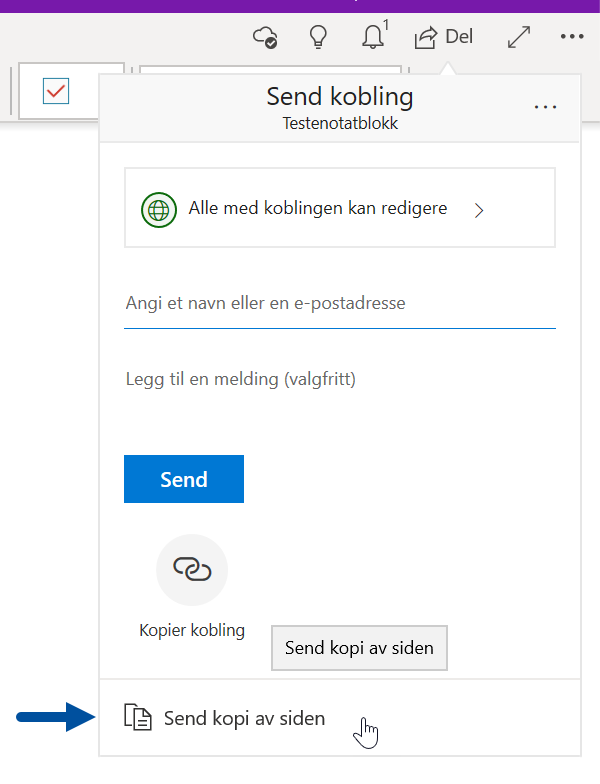Viewport: 600px width, 784px height.
Task: Click the Send kobling panel title
Action: [x=340, y=96]
